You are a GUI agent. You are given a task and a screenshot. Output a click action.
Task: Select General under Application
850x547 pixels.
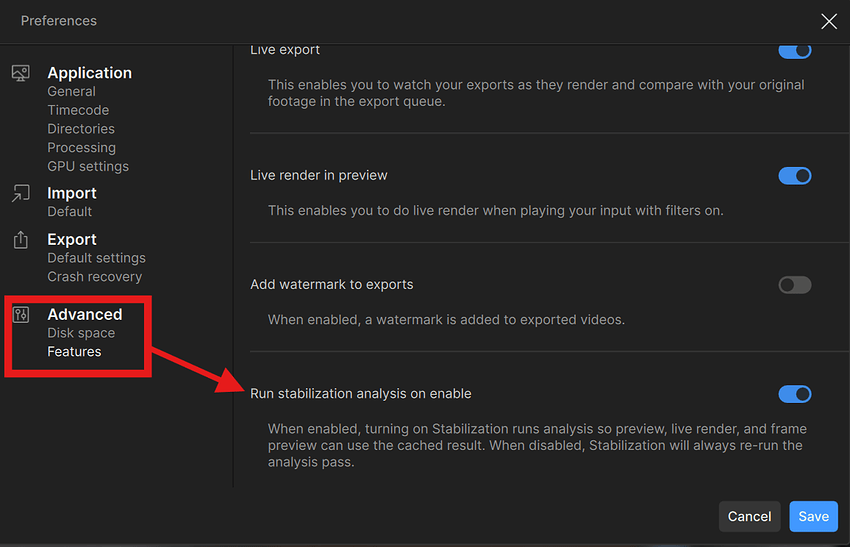[72, 92]
